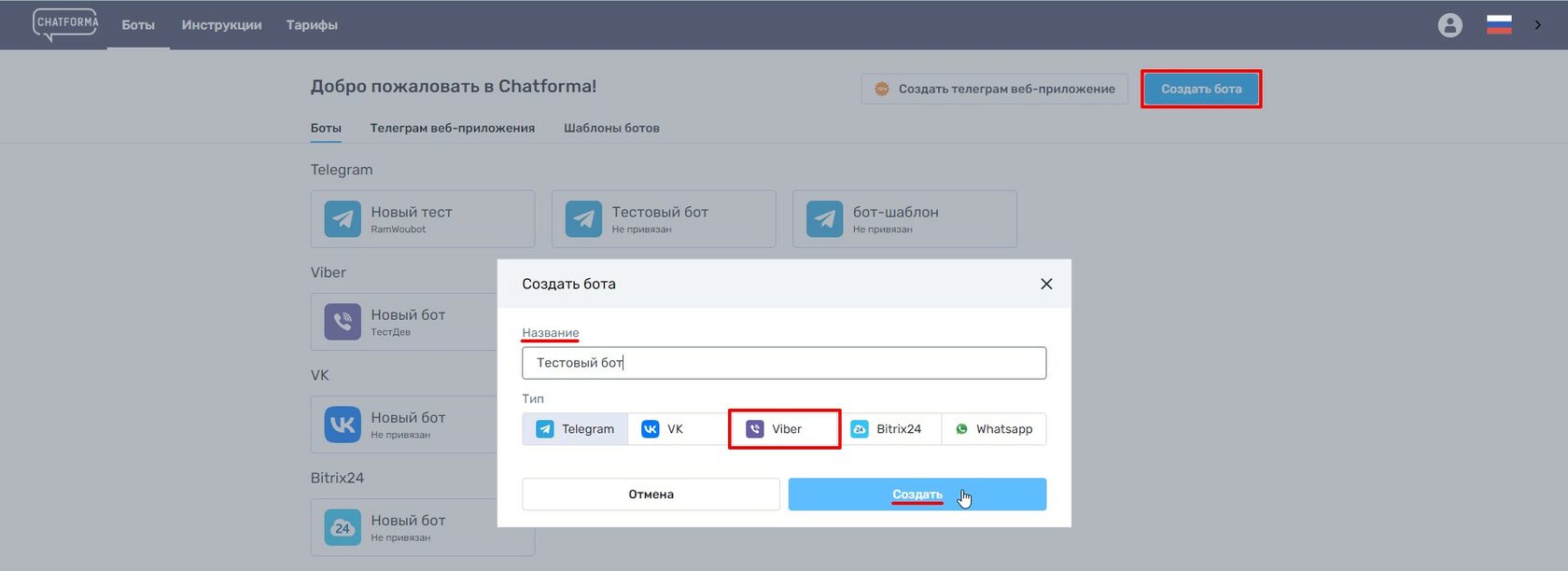Switch to the Боты tab
1568x571 pixels.
point(326,128)
